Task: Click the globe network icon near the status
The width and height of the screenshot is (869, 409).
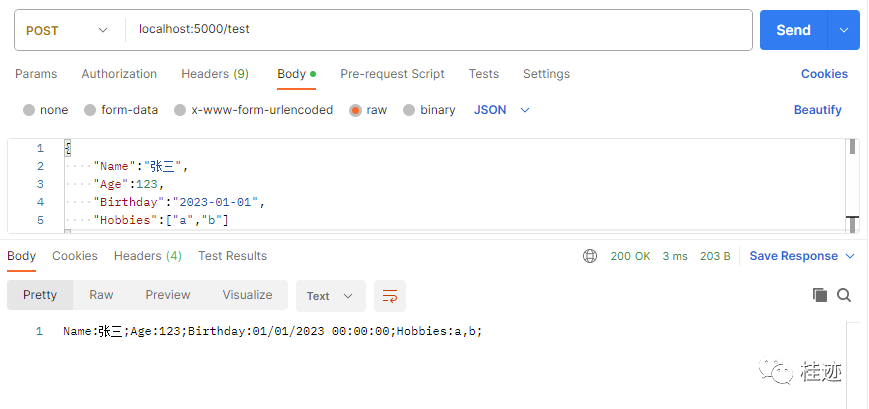Action: click(x=590, y=256)
